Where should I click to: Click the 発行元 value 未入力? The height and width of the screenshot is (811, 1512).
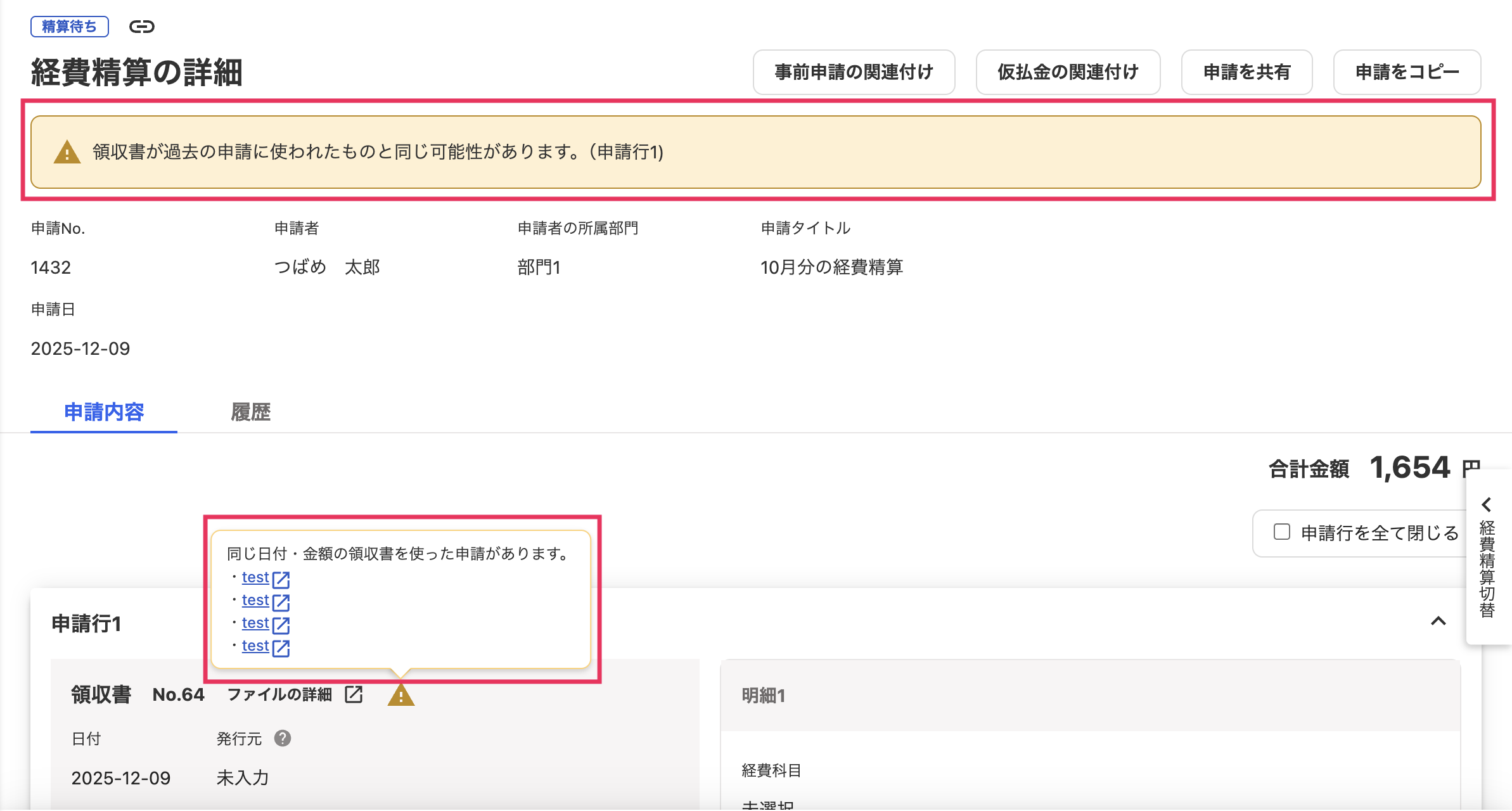pyautogui.click(x=243, y=778)
